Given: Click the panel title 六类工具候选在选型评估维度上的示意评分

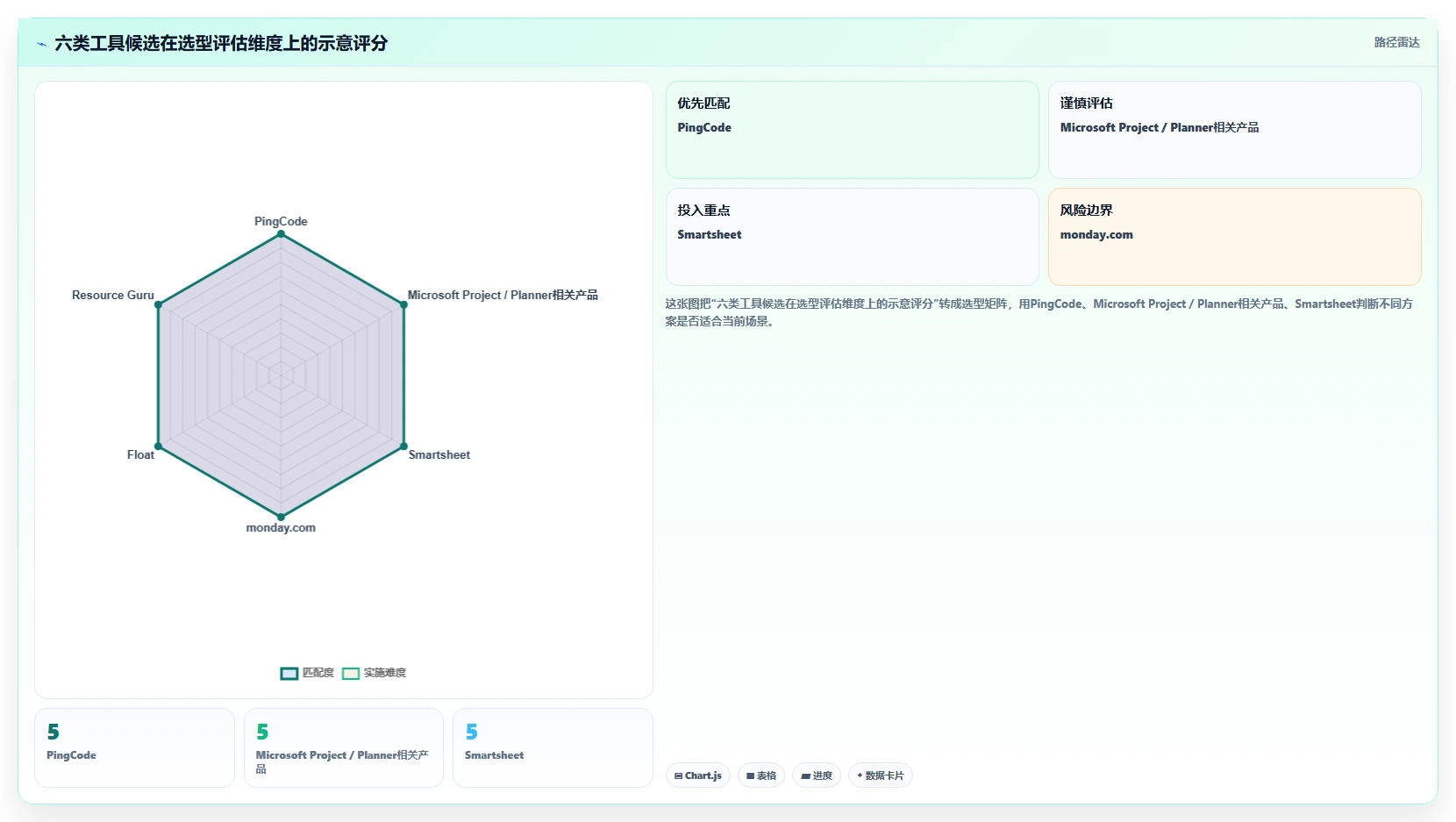Looking at the screenshot, I should 221,43.
